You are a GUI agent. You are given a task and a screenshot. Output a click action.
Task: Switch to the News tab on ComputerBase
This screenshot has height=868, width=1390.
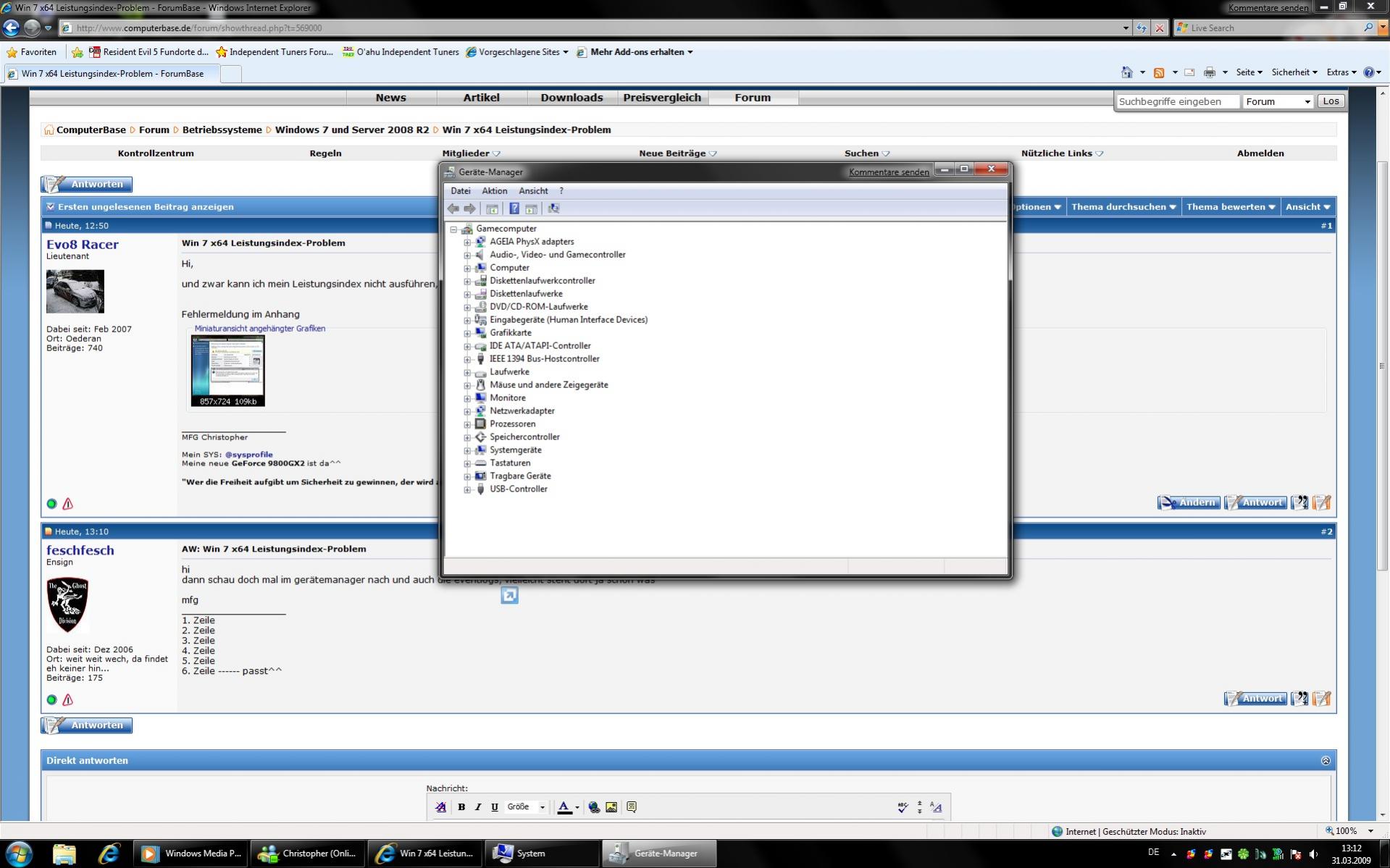[x=390, y=98]
